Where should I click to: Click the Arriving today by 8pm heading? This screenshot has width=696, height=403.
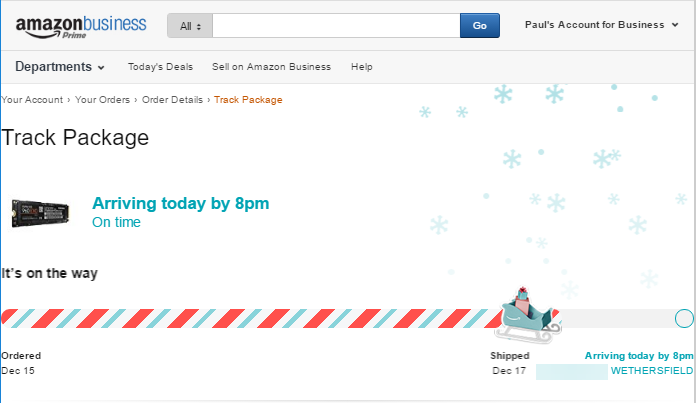pos(181,203)
